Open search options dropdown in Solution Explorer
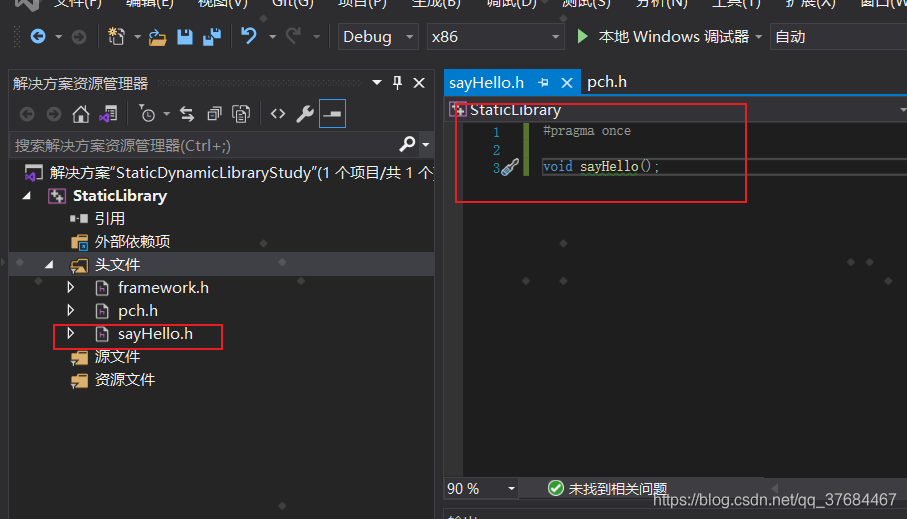The width and height of the screenshot is (907, 519). (426, 145)
